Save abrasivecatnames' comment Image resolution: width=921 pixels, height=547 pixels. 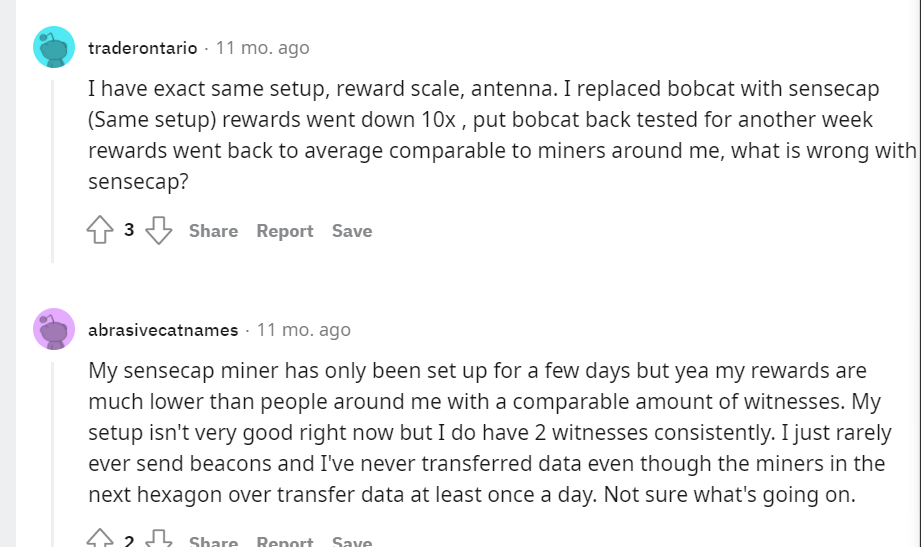pyautogui.click(x=352, y=541)
